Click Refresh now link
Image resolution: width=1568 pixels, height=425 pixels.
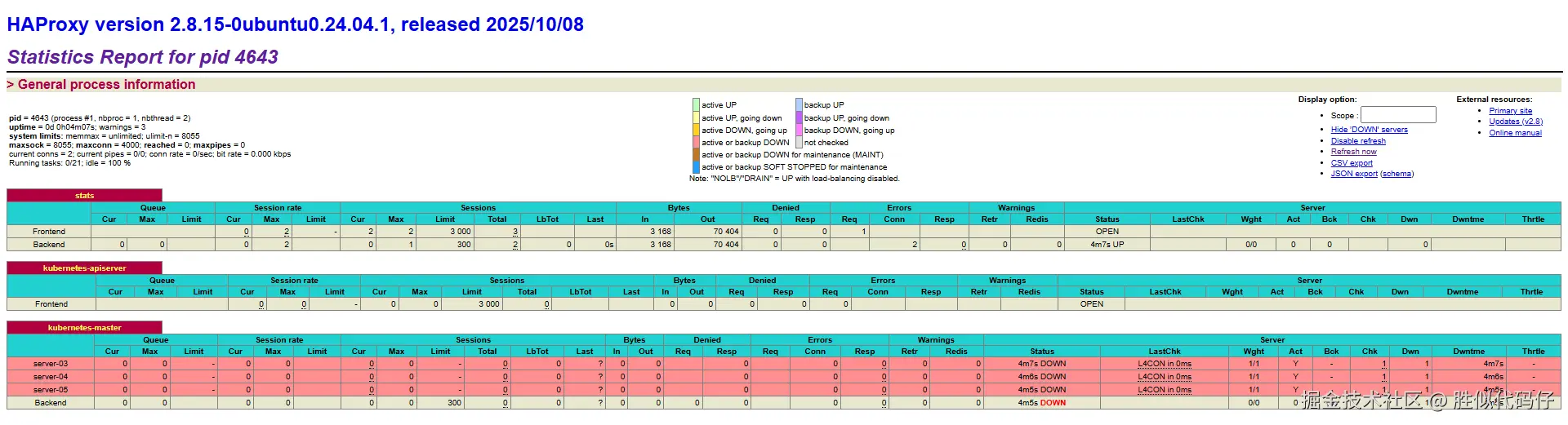[1353, 152]
